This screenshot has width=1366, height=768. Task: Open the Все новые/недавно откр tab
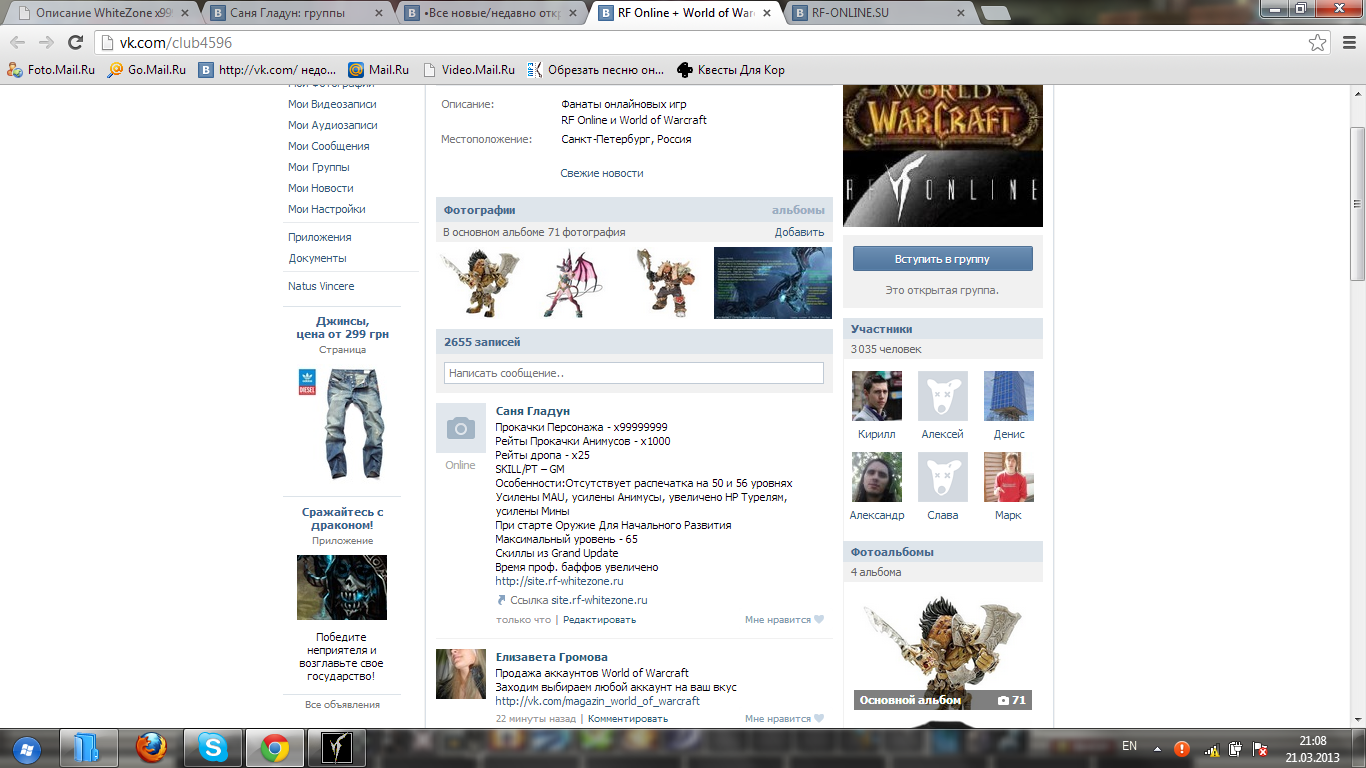pyautogui.click(x=489, y=13)
